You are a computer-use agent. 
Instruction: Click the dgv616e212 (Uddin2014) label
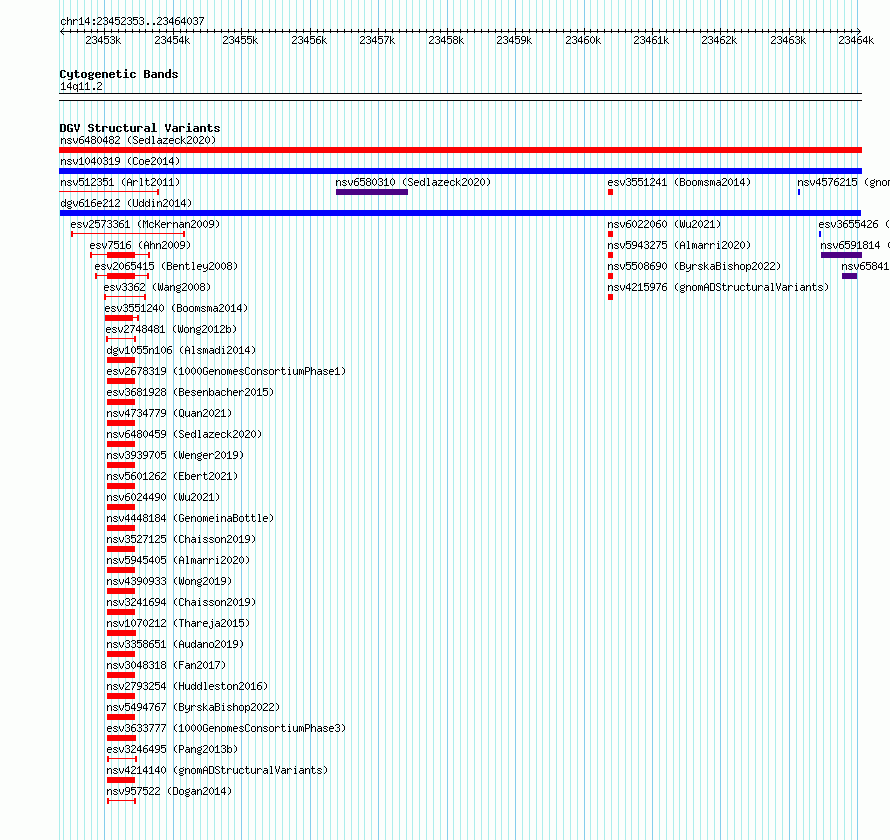pyautogui.click(x=126, y=203)
